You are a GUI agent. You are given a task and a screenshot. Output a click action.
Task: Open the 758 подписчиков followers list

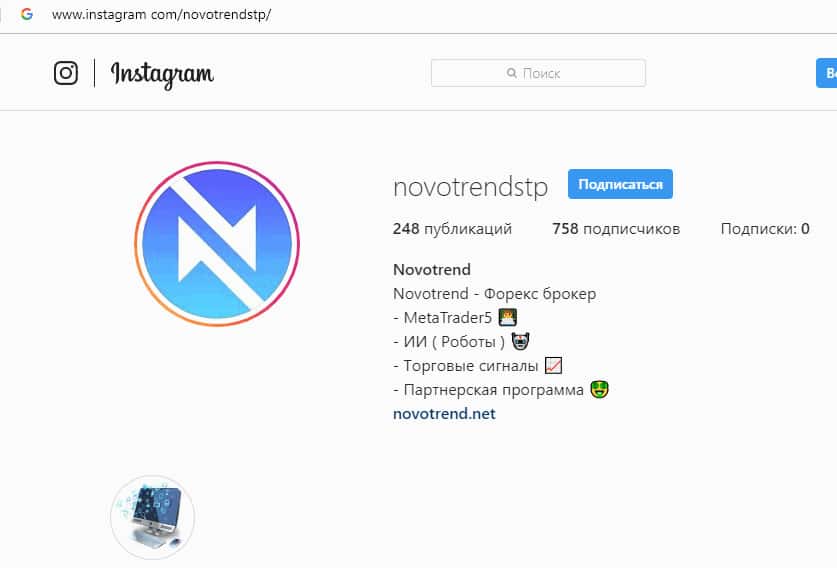pyautogui.click(x=616, y=229)
